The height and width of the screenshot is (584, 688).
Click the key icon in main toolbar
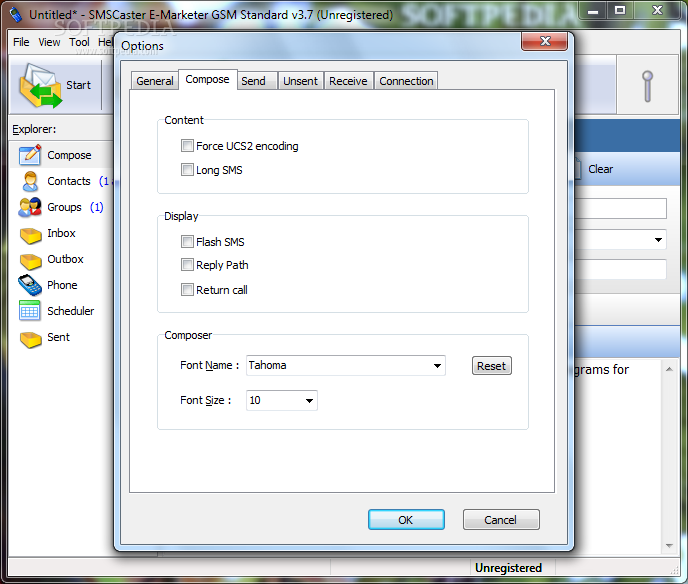(647, 86)
